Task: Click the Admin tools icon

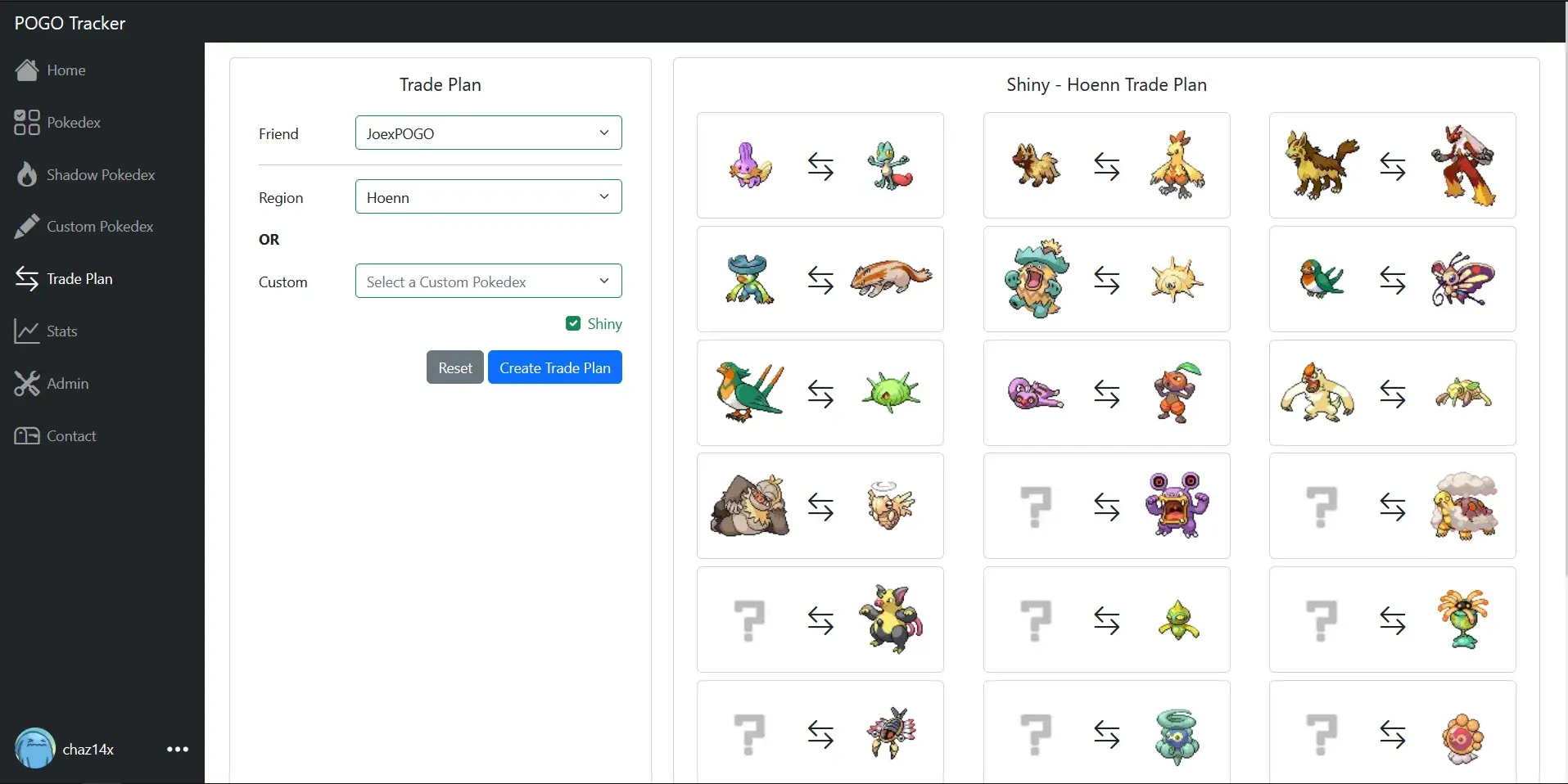Action: [26, 384]
